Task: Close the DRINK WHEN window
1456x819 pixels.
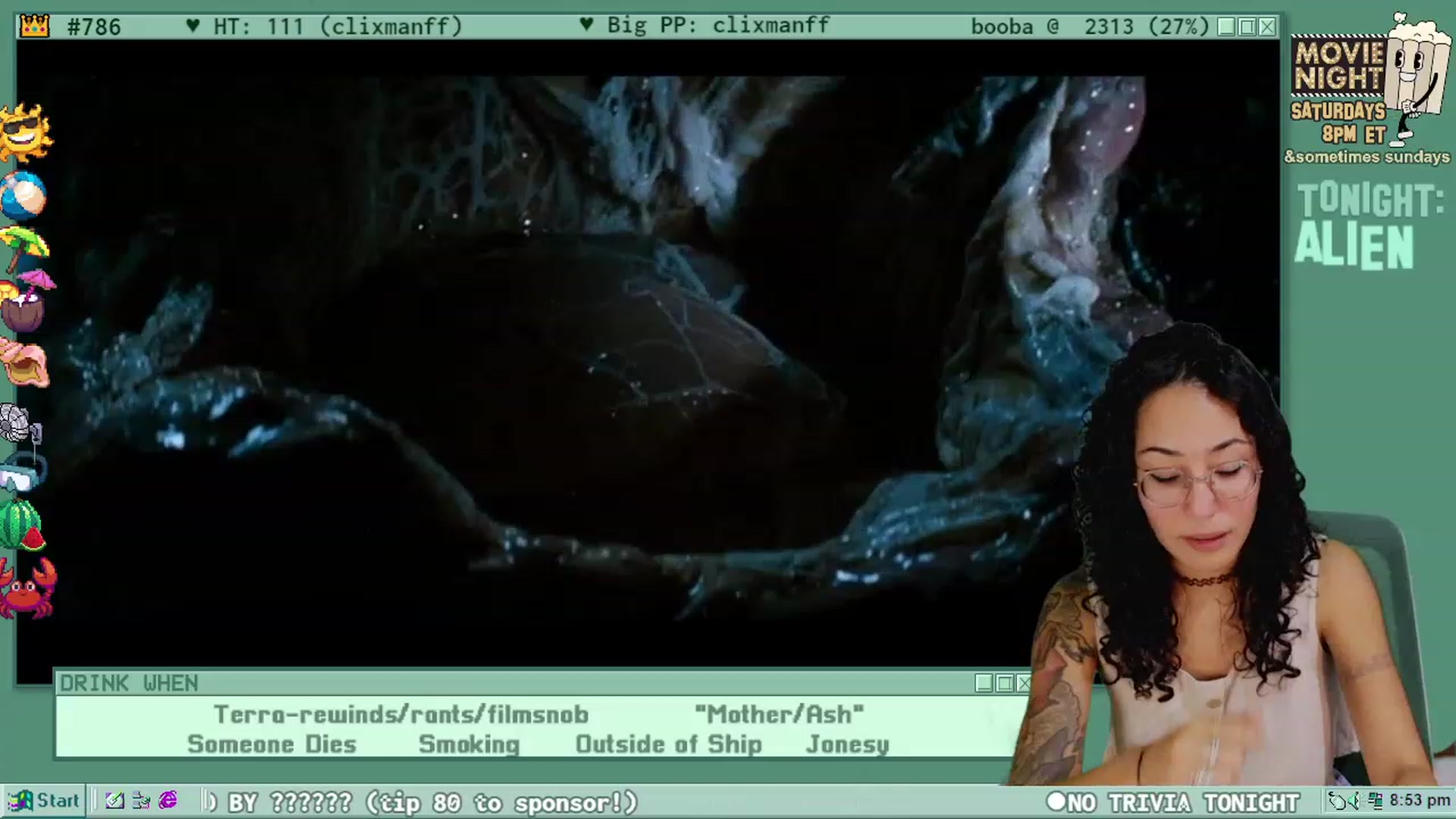Action: click(1024, 683)
